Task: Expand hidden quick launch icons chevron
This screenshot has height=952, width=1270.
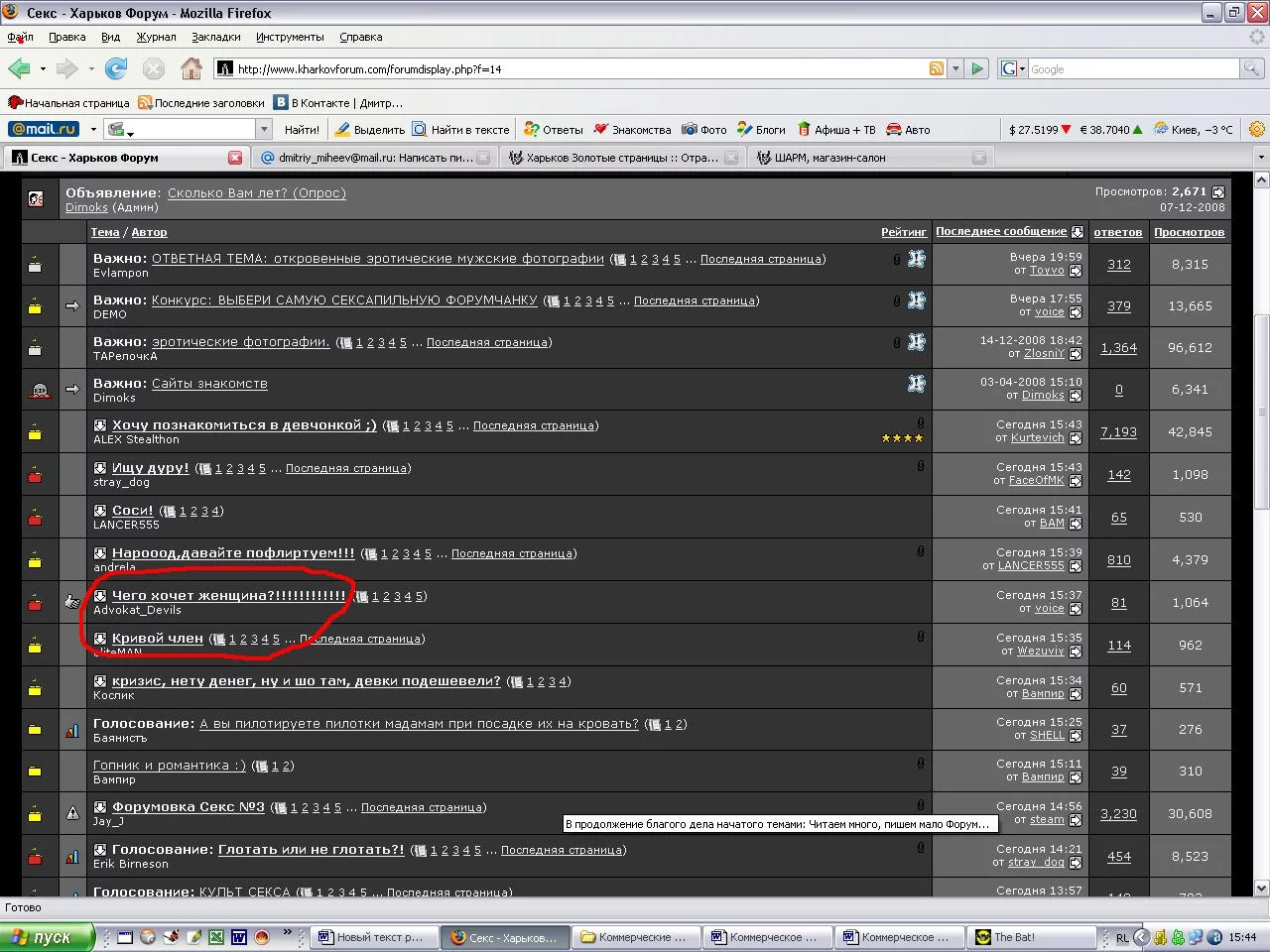Action: 288,933
